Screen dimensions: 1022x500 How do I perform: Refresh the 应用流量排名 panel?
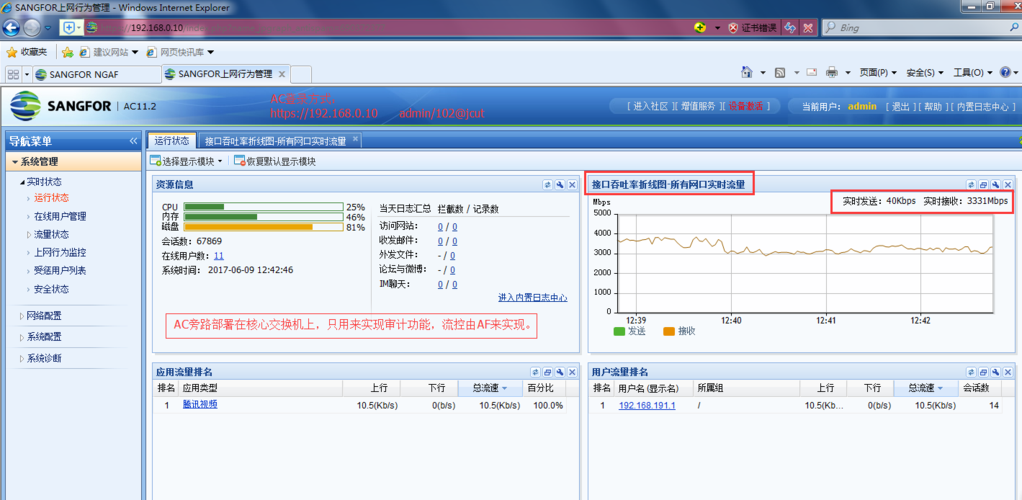535,372
